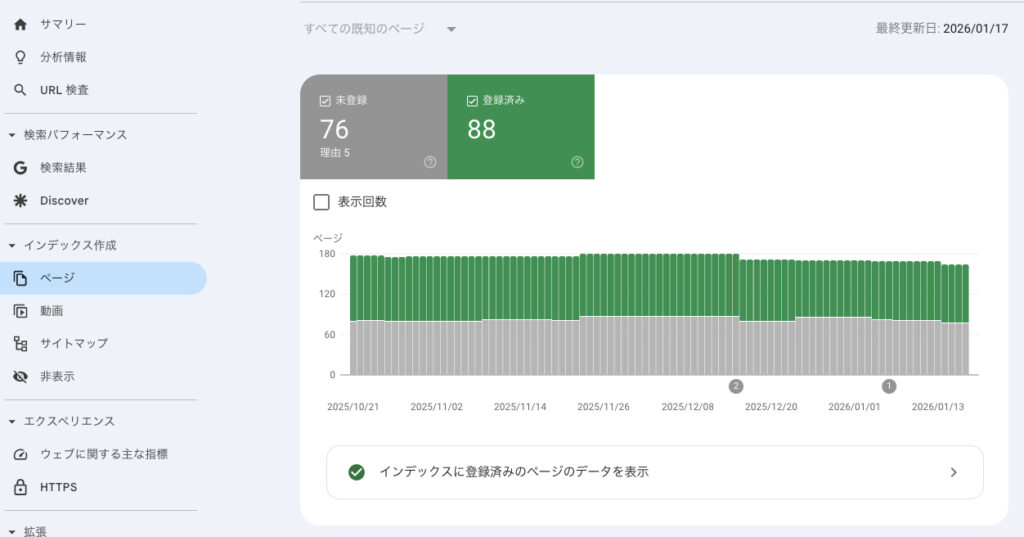The image size is (1024, 537).
Task: Click the ウェブに関する主な指標 gauge icon
Action: (20, 454)
